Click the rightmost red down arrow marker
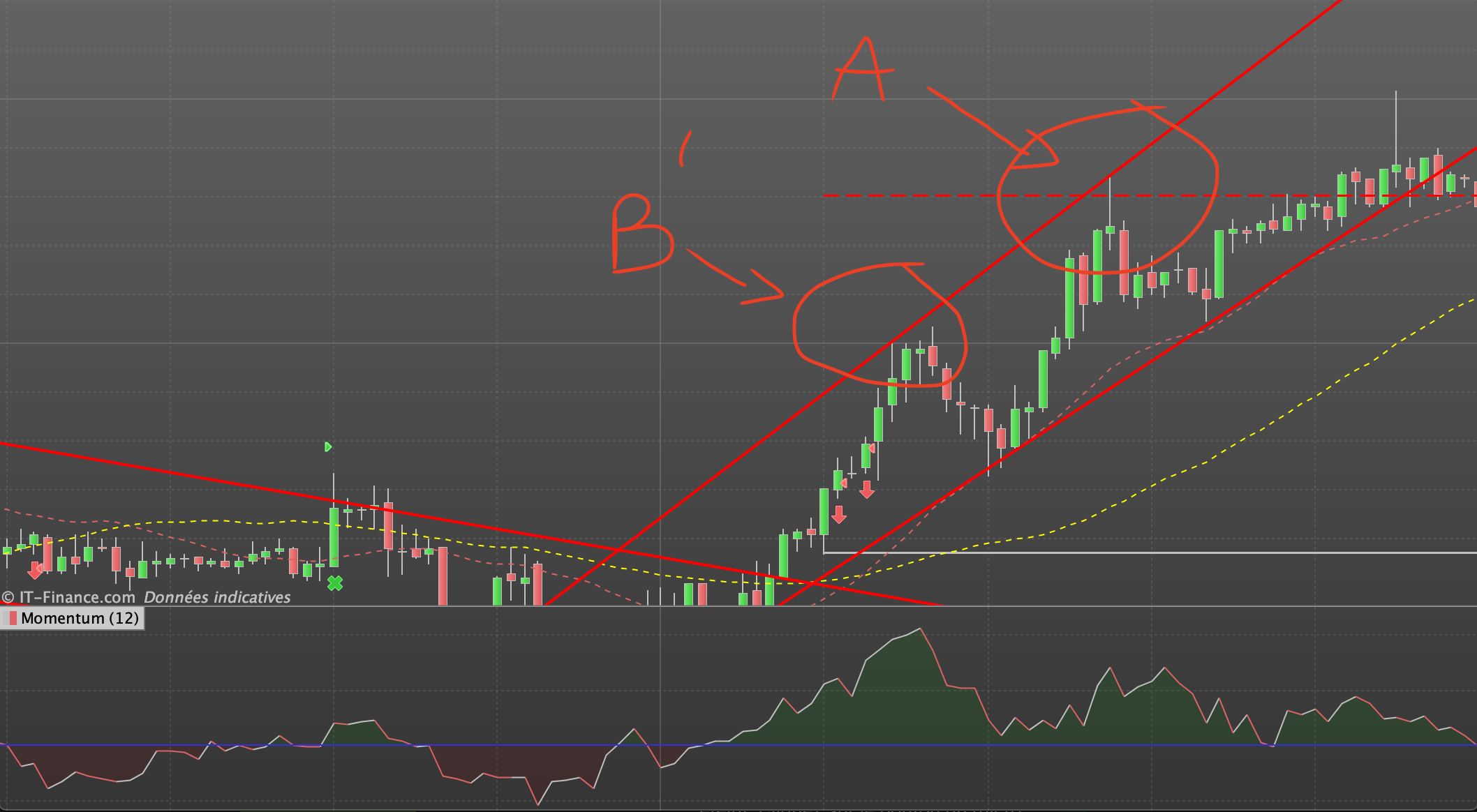1477x812 pixels. tap(867, 490)
